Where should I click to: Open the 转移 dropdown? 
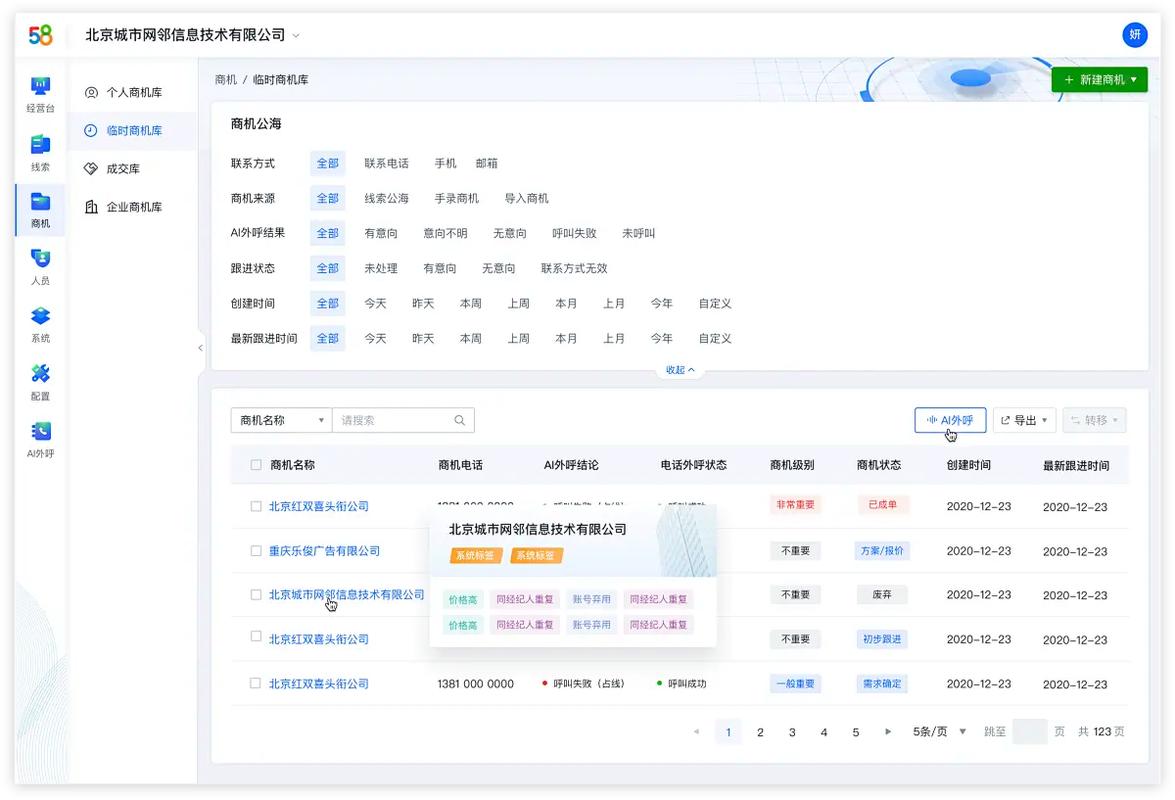(x=1094, y=420)
